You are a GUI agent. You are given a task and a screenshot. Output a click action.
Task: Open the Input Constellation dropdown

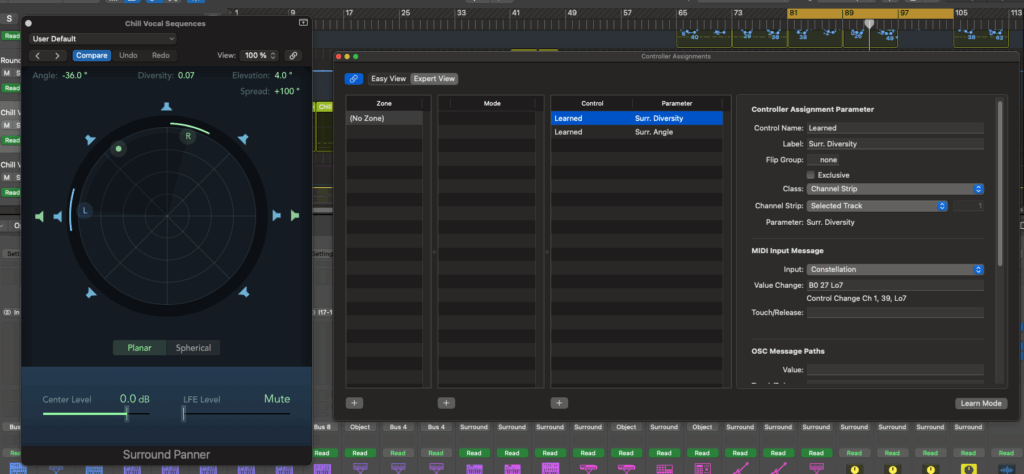coord(896,269)
